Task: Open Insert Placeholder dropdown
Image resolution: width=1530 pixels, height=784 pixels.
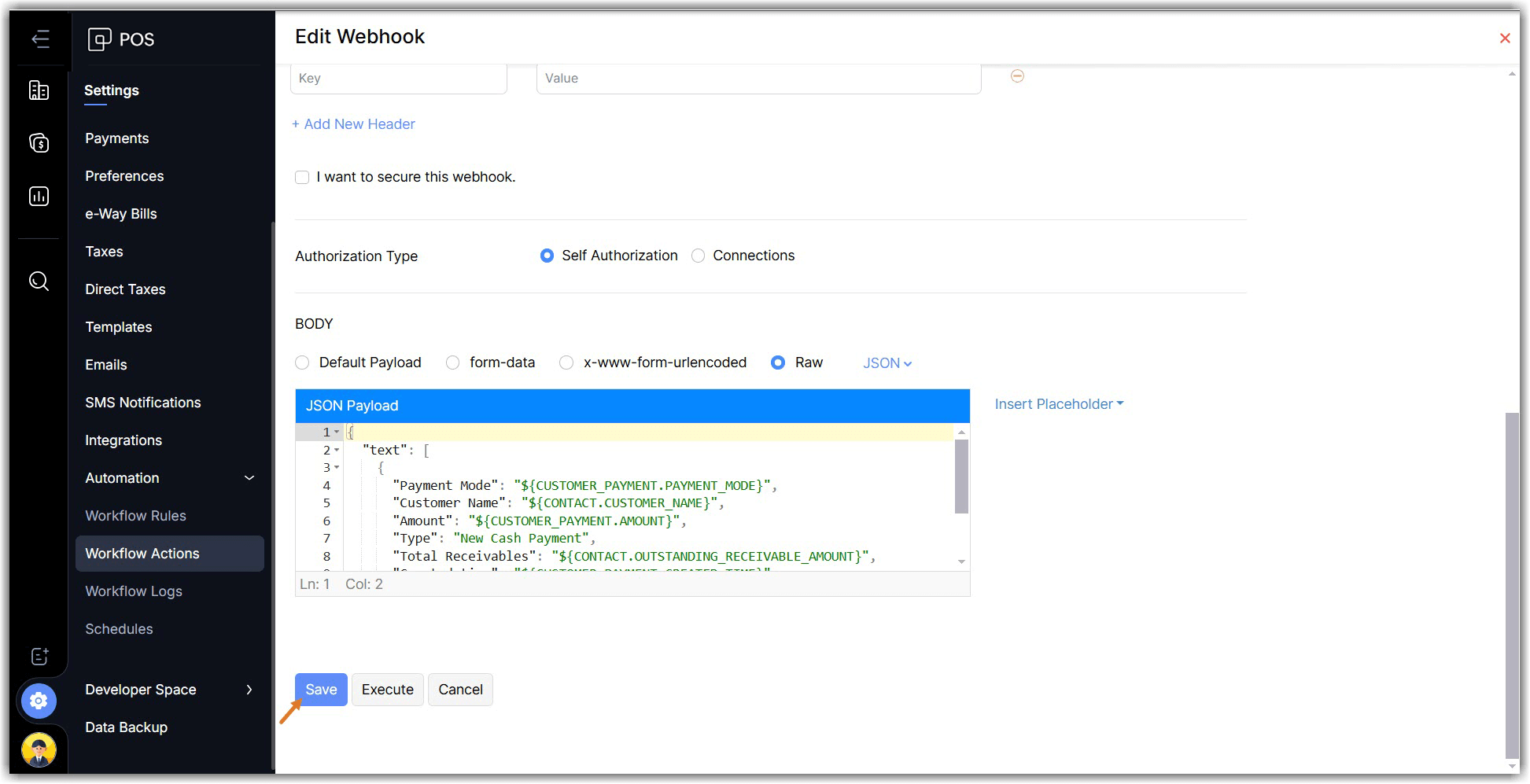Action: point(1058,404)
